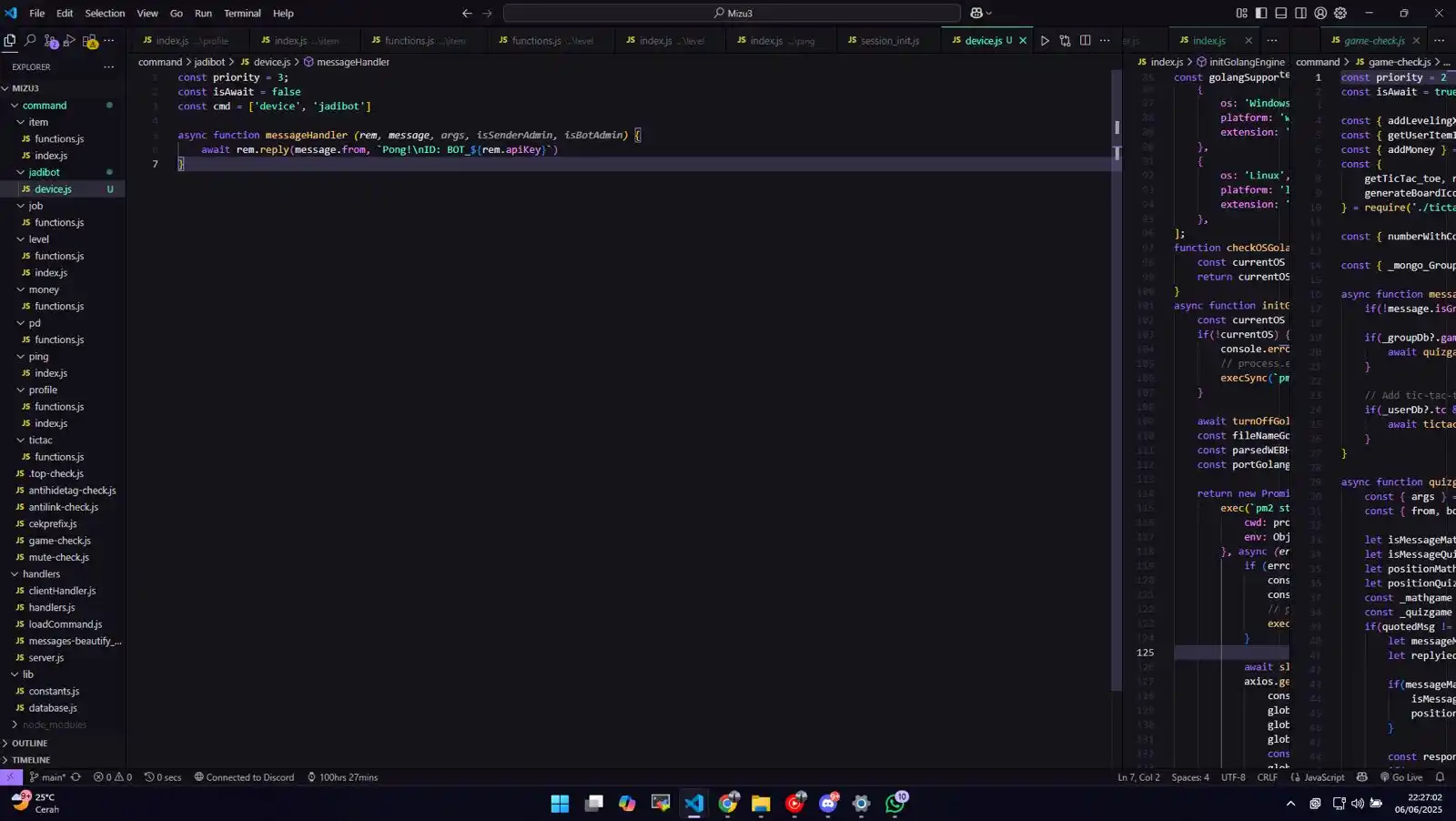Collapse the jadibot folder in Explorer
1456x821 pixels.
[x=44, y=172]
